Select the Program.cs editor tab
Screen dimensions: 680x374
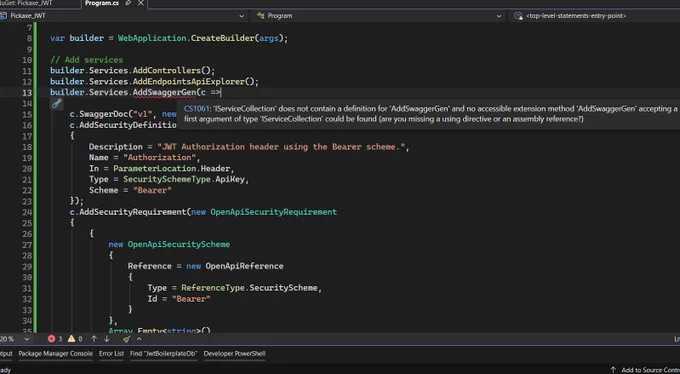click(x=102, y=3)
